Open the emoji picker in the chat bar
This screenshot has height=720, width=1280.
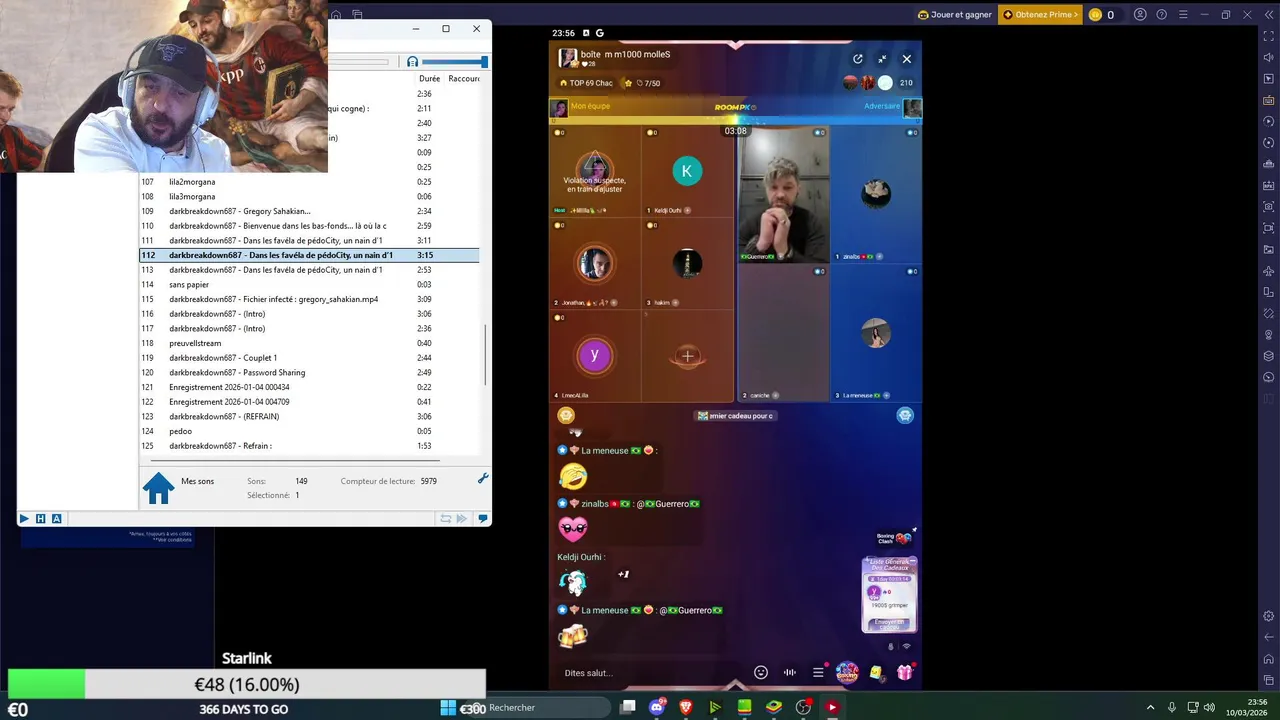[x=761, y=673]
